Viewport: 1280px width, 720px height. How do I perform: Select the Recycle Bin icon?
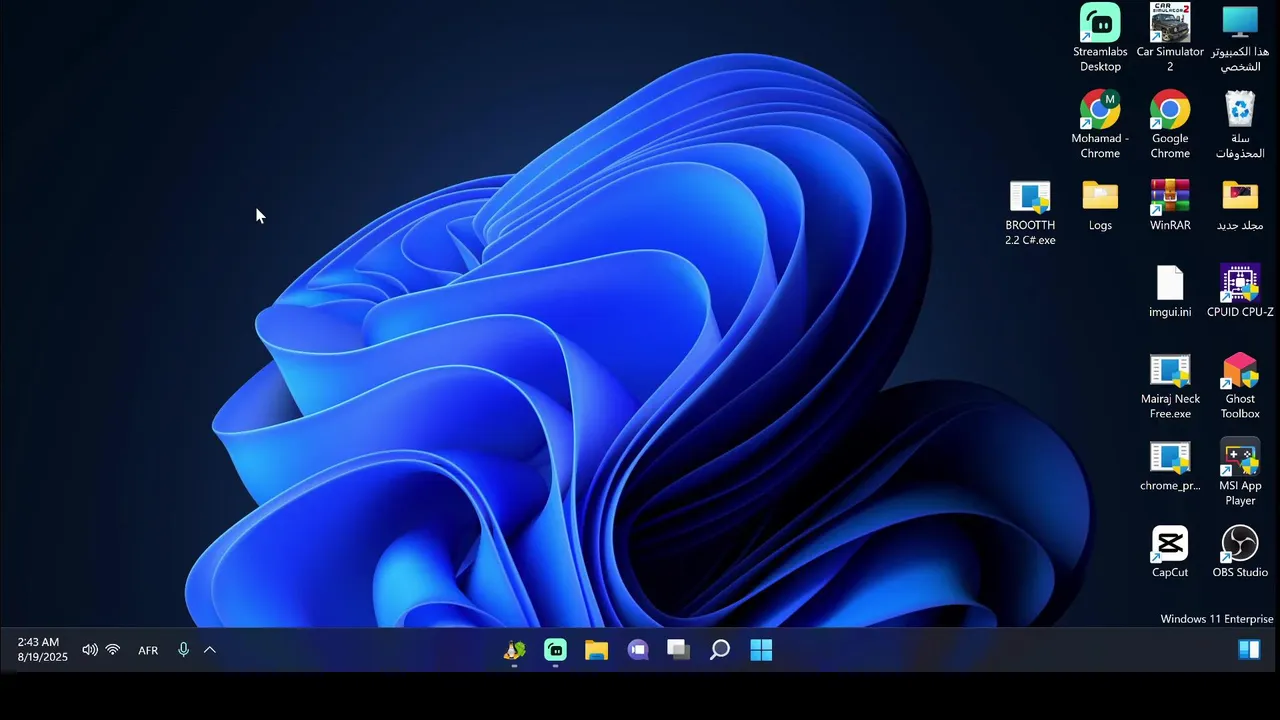coord(1240,125)
